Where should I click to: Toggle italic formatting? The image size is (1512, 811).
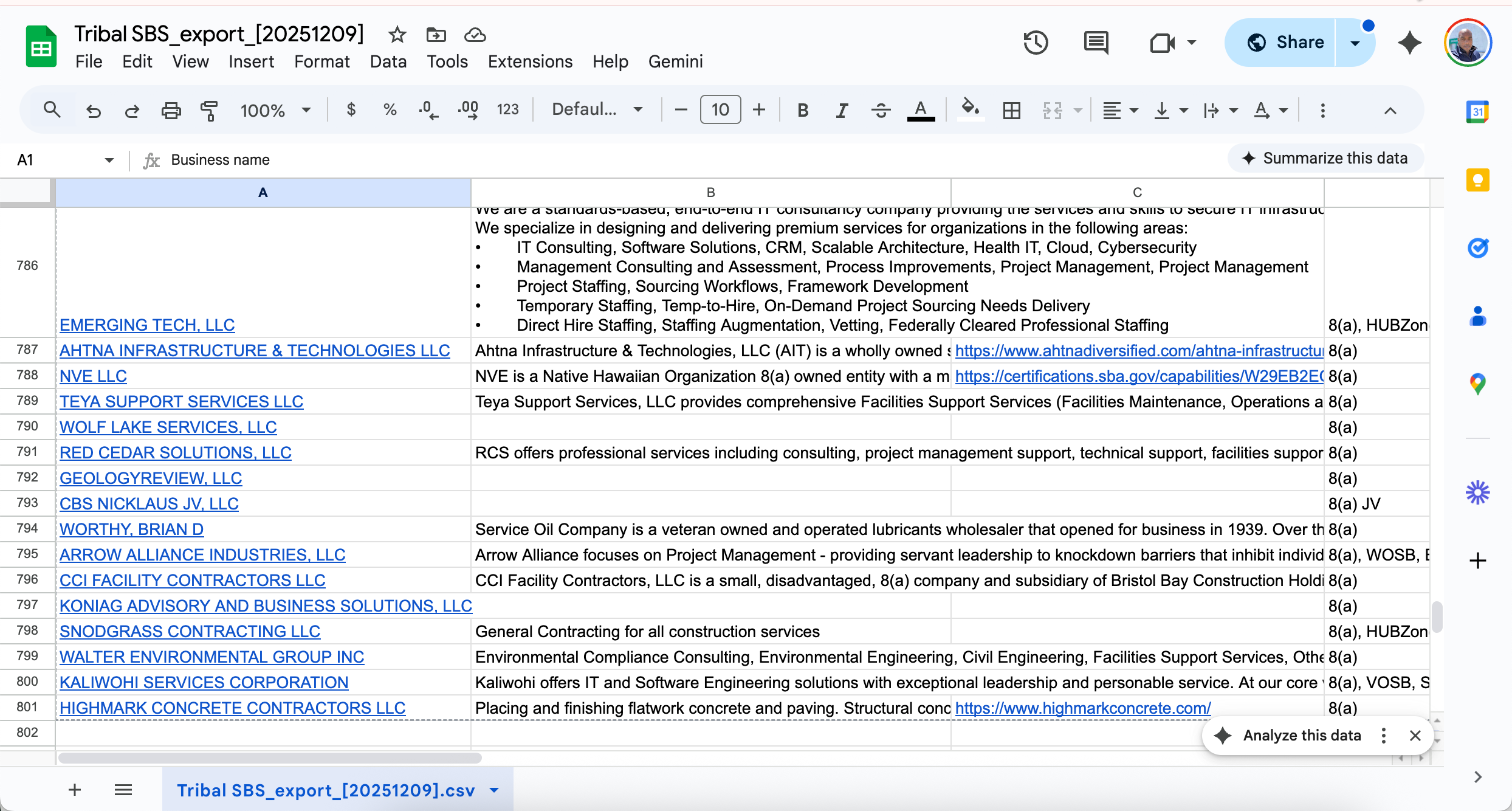pyautogui.click(x=842, y=110)
